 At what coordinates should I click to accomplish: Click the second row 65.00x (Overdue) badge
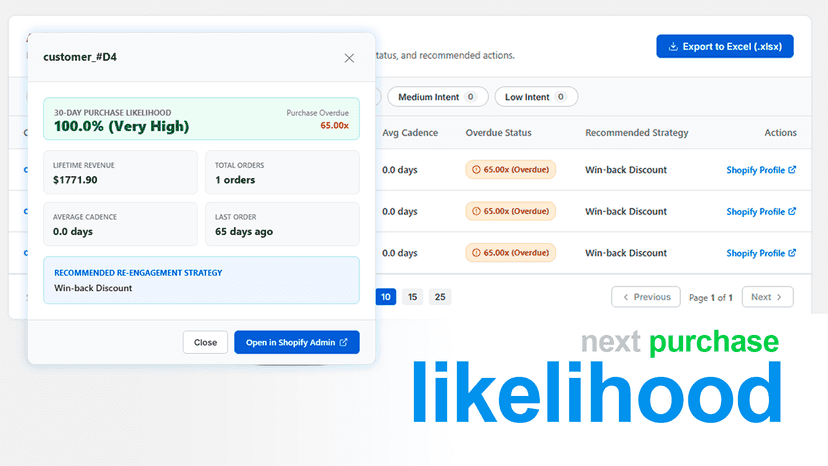coord(510,211)
